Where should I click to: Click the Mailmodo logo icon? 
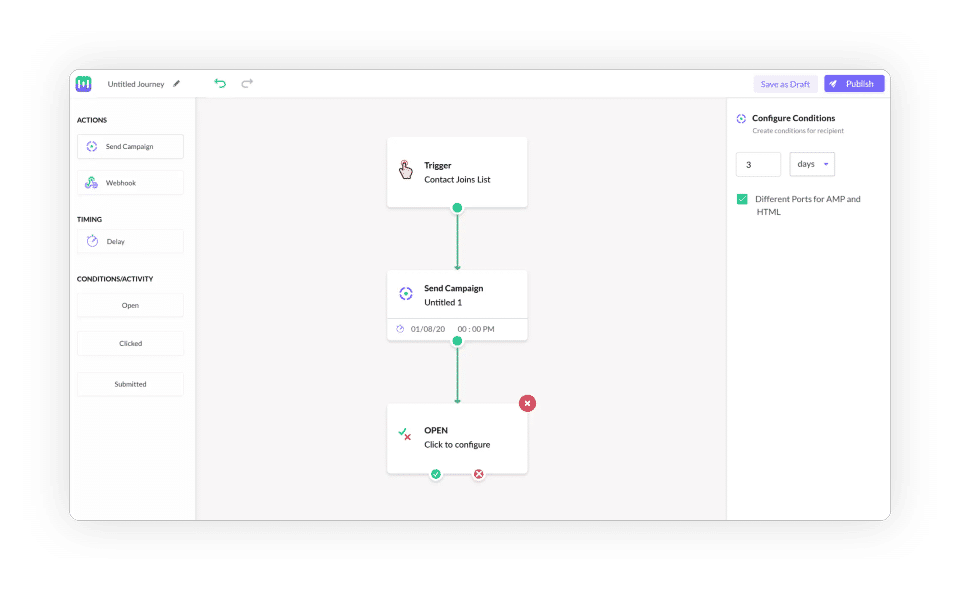tap(84, 84)
